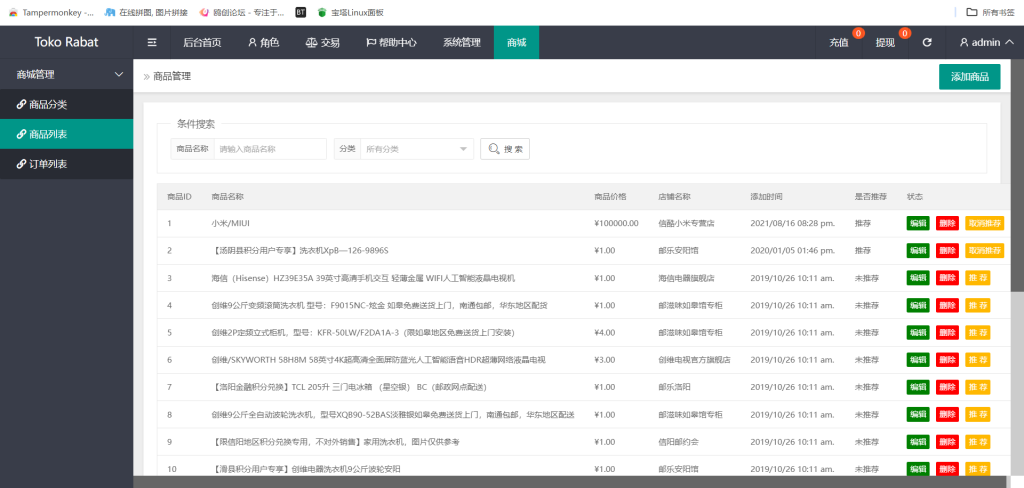The width and height of the screenshot is (1024, 488).
Task: Open 角色 menu tab
Action: coord(263,42)
